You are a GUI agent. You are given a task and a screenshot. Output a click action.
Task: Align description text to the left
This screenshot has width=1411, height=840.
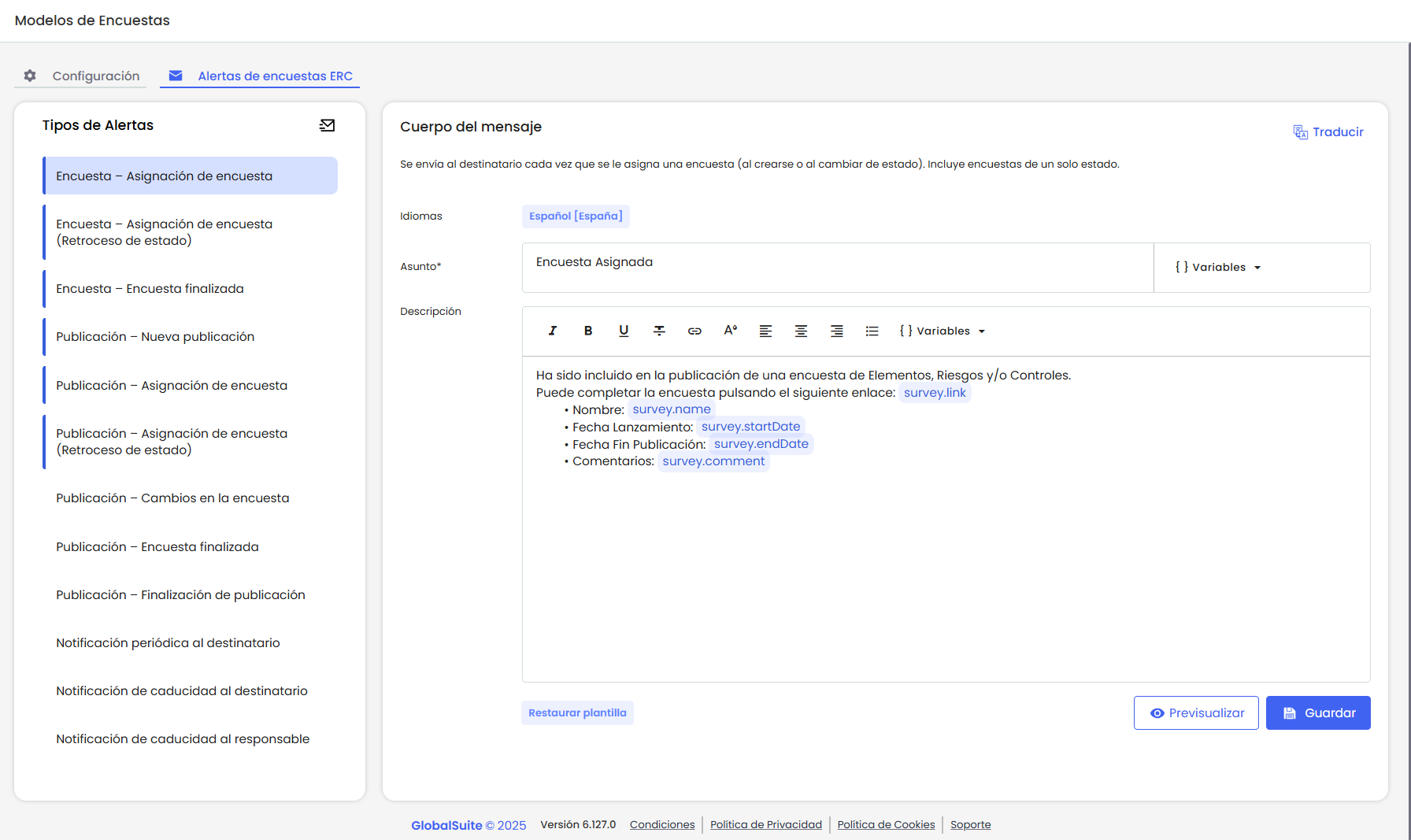[765, 331]
